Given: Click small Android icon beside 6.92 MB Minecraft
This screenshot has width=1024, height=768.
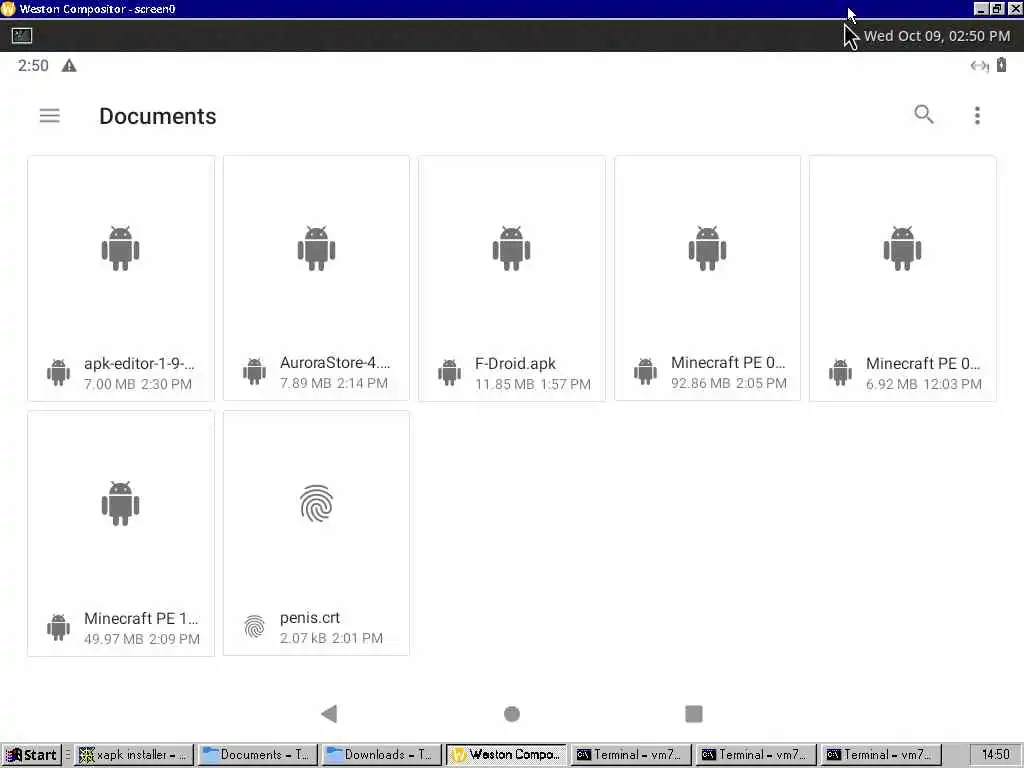Looking at the screenshot, I should tap(840, 372).
